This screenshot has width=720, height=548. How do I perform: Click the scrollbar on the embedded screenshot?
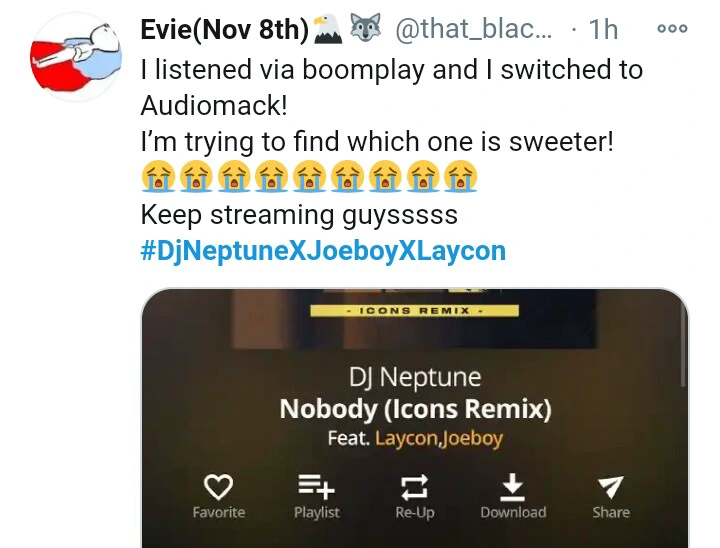683,349
